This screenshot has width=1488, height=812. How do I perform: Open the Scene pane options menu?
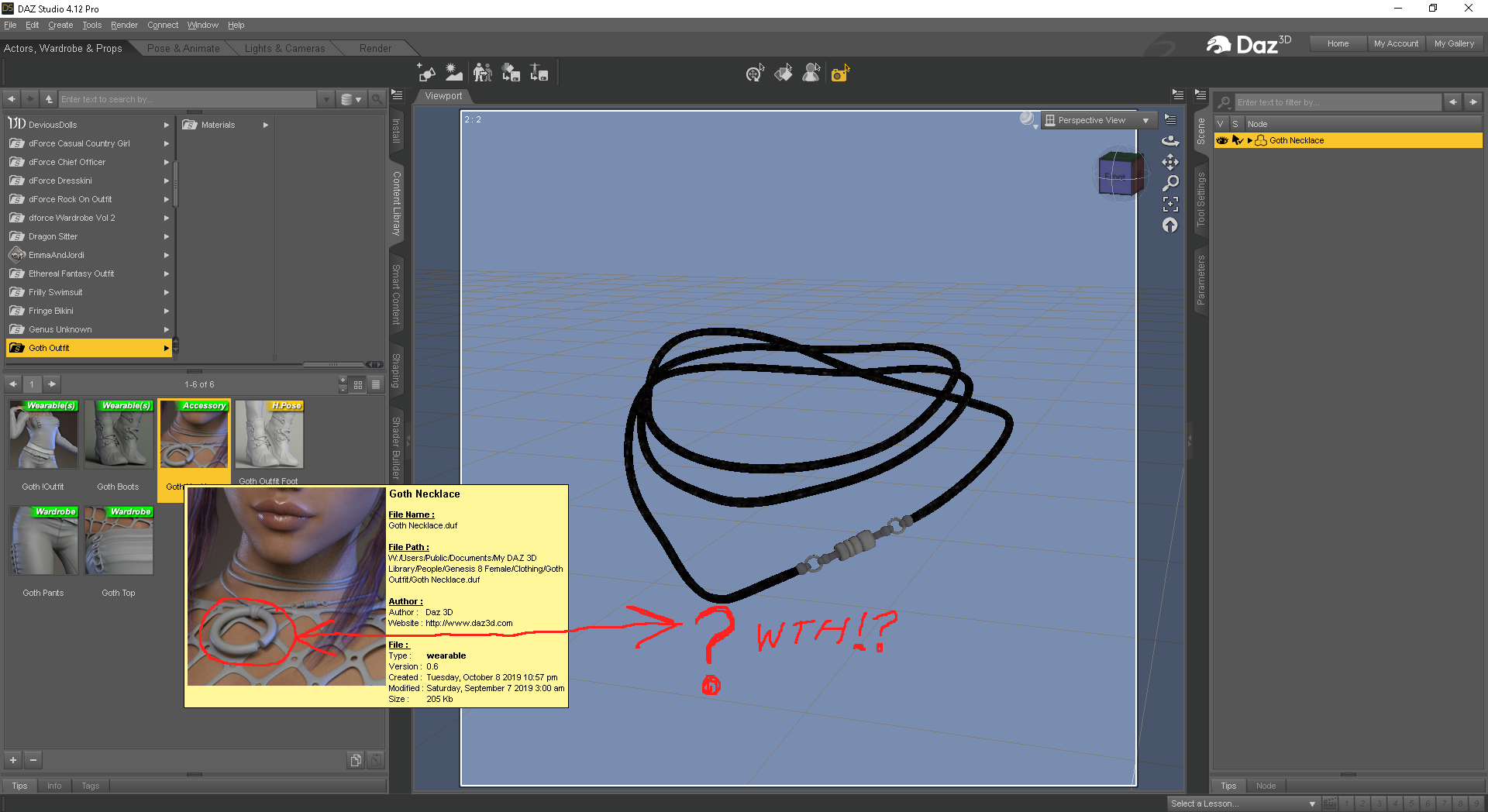coord(1200,95)
